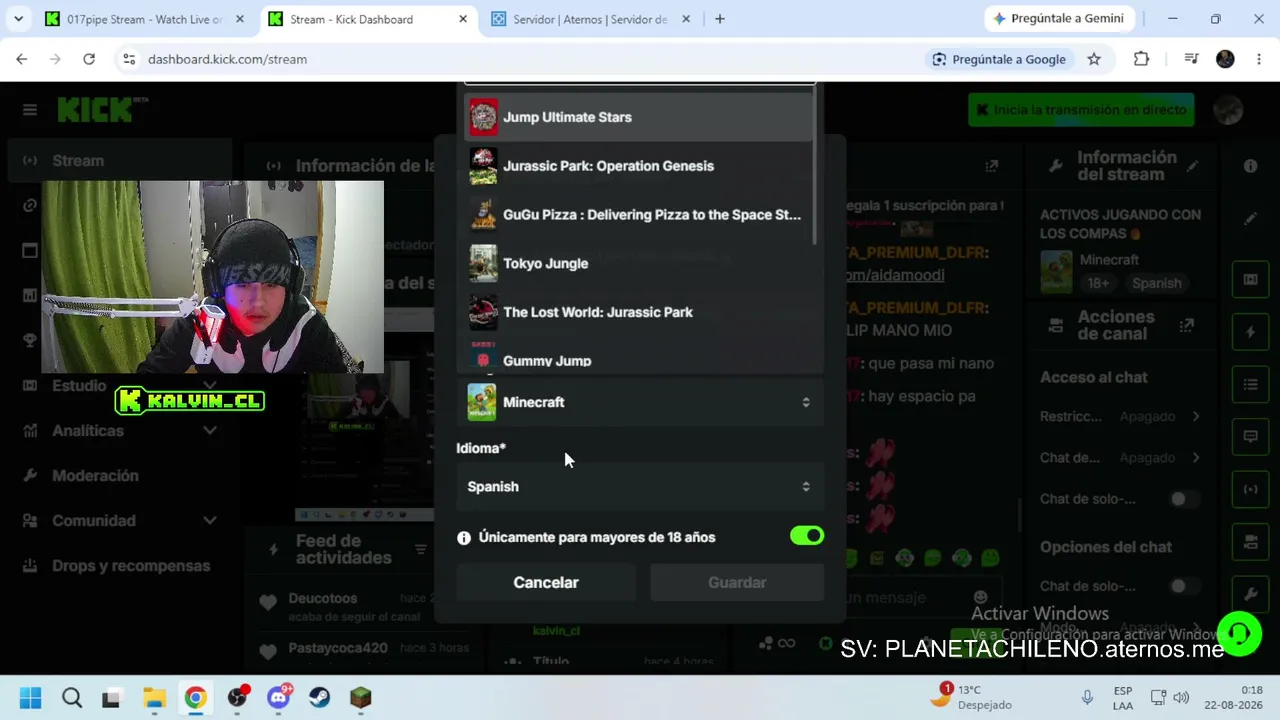Open File Explorer from the taskbar
Viewport: 1280px width, 720px height.
click(154, 698)
